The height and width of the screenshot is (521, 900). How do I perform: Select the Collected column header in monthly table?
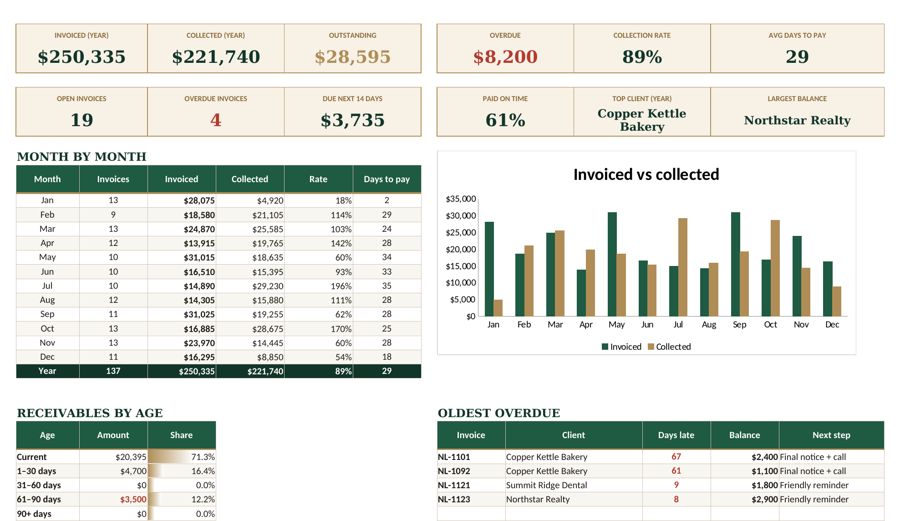point(250,179)
